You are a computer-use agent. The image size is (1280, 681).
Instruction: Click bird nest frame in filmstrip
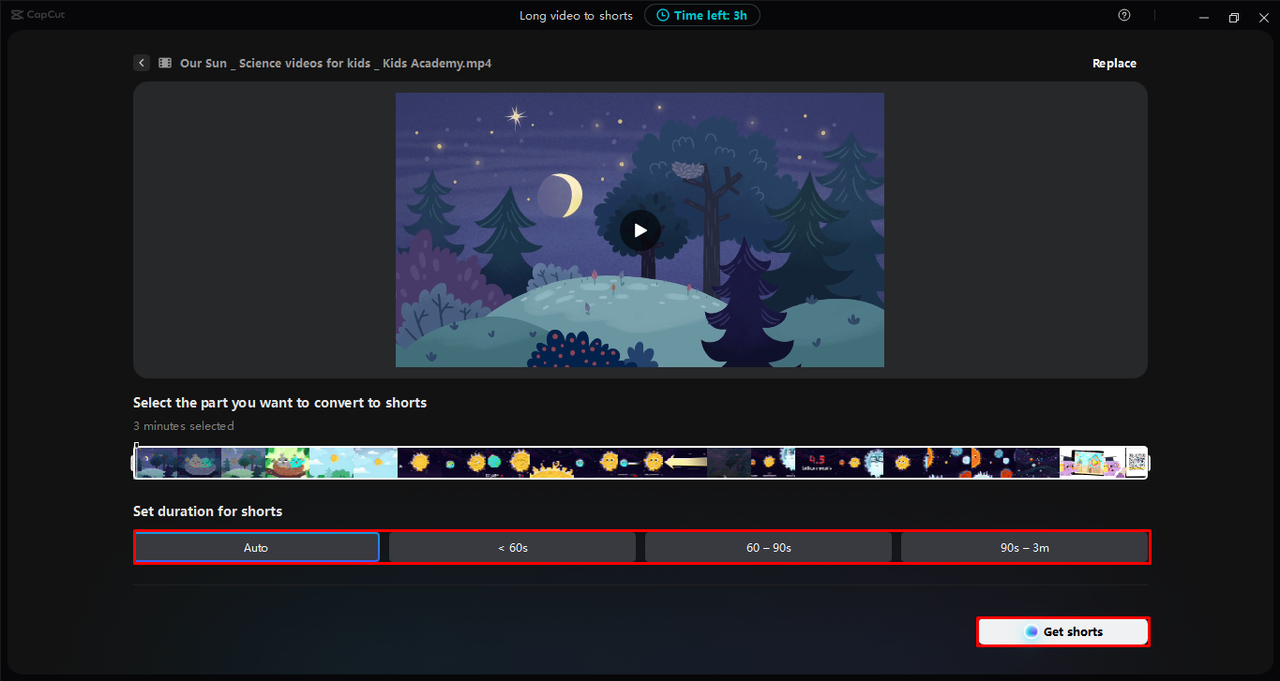point(287,462)
